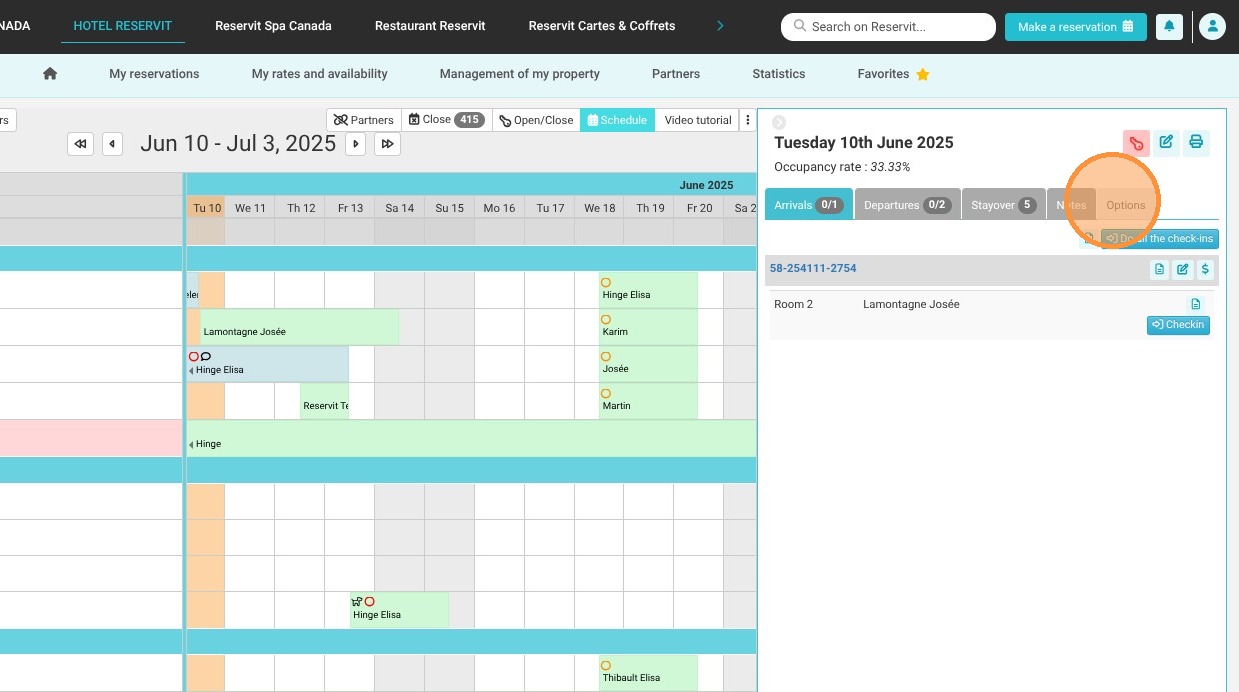Select the Hinge Elisa booking on We 18
The width and height of the screenshot is (1239, 692).
coord(648,290)
